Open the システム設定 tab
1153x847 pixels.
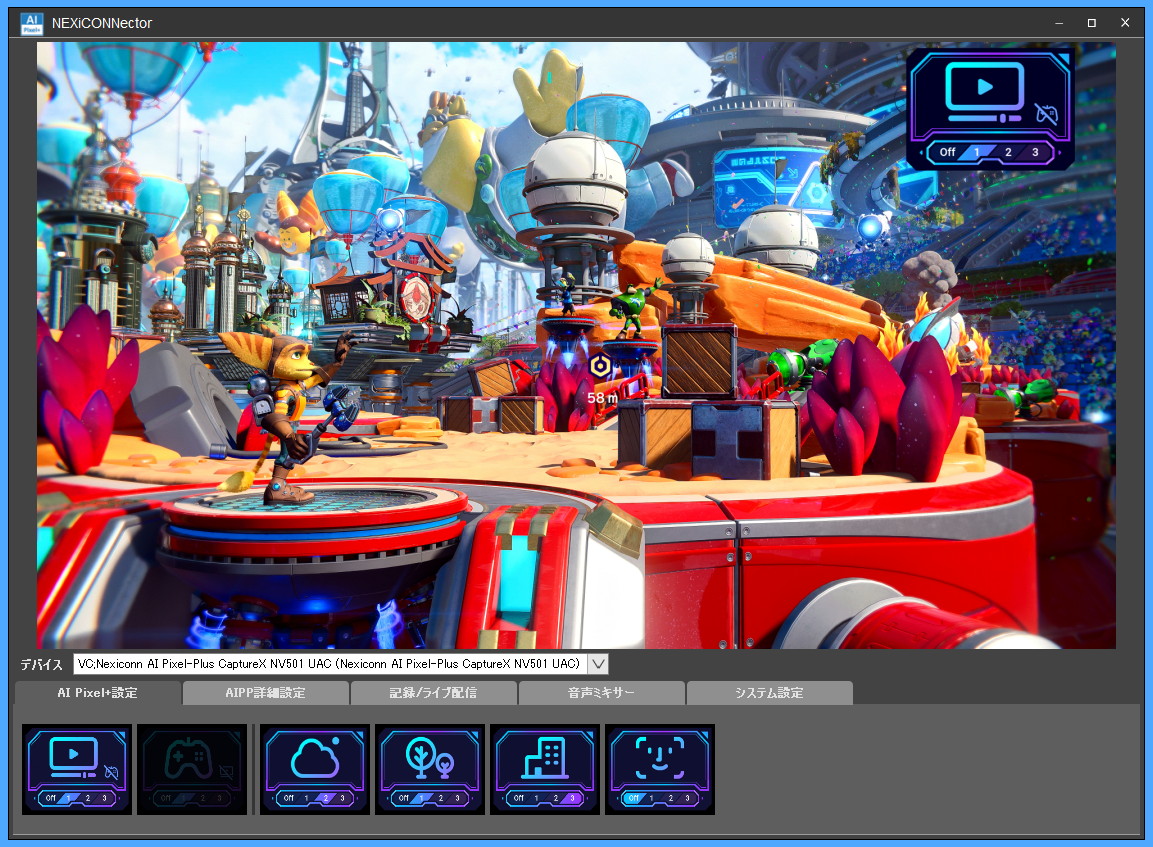click(769, 693)
